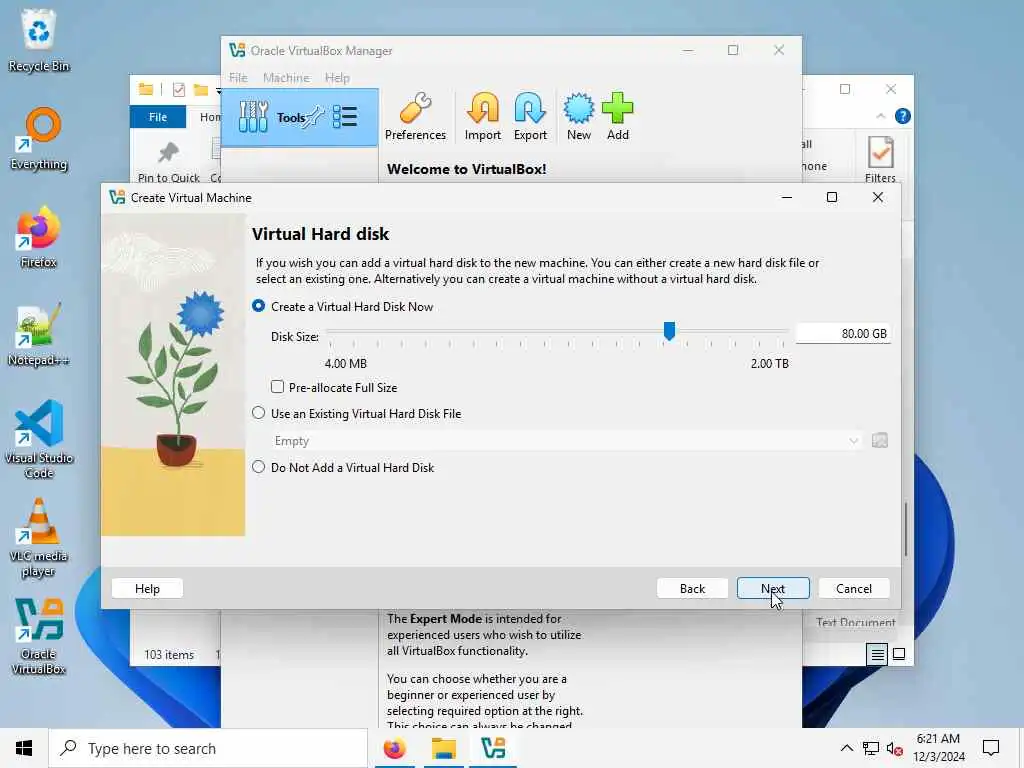
Task: Click the File Explorer vertical scrollbar
Action: coord(906,530)
